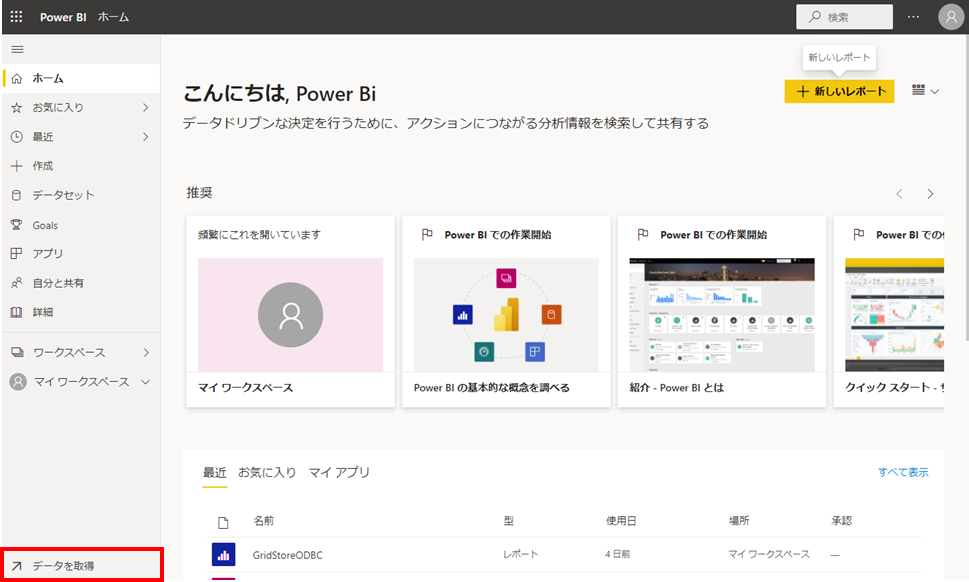Click the user account avatar icon
The image size is (969, 582).
pyautogui.click(x=950, y=17)
